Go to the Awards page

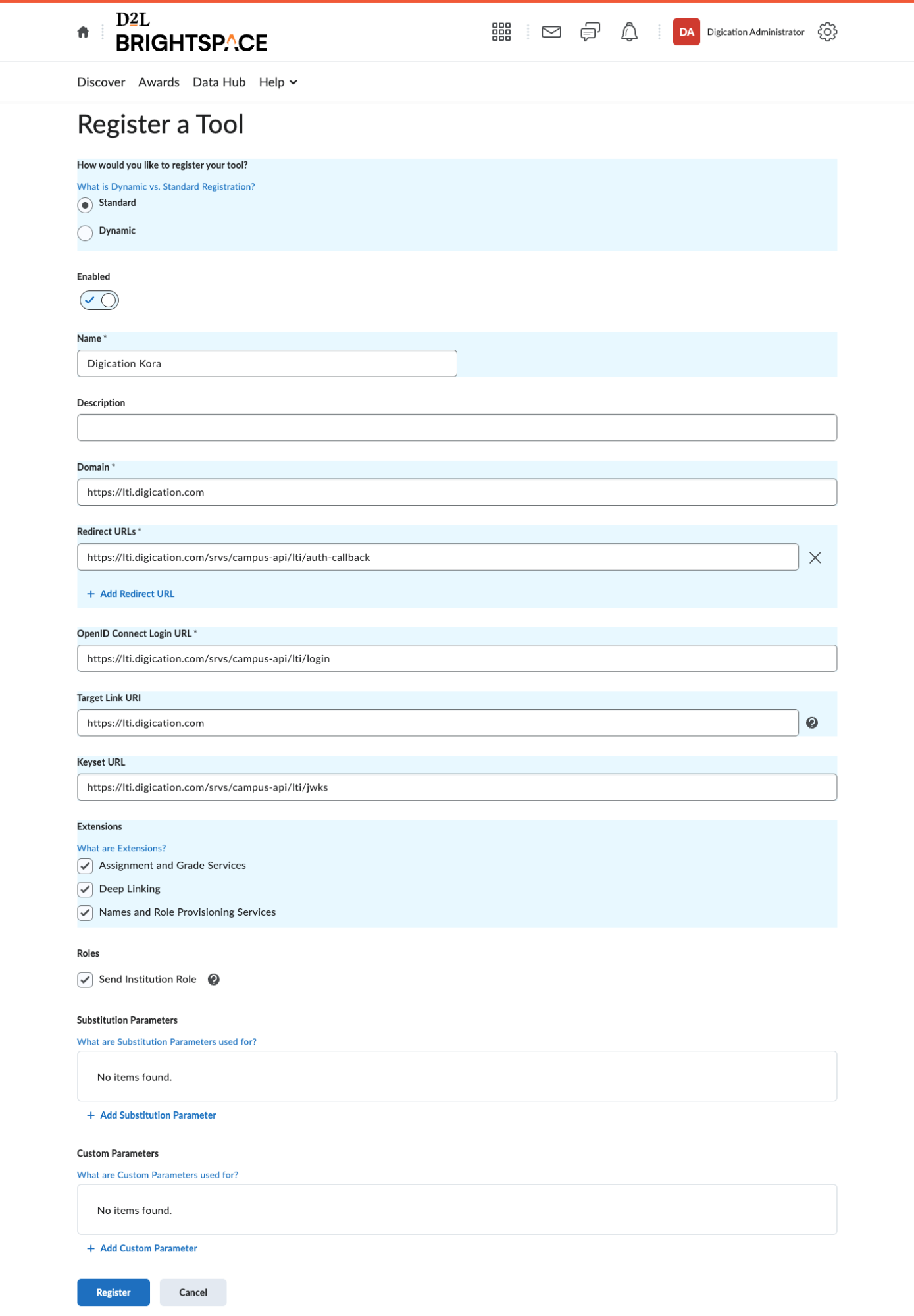159,82
